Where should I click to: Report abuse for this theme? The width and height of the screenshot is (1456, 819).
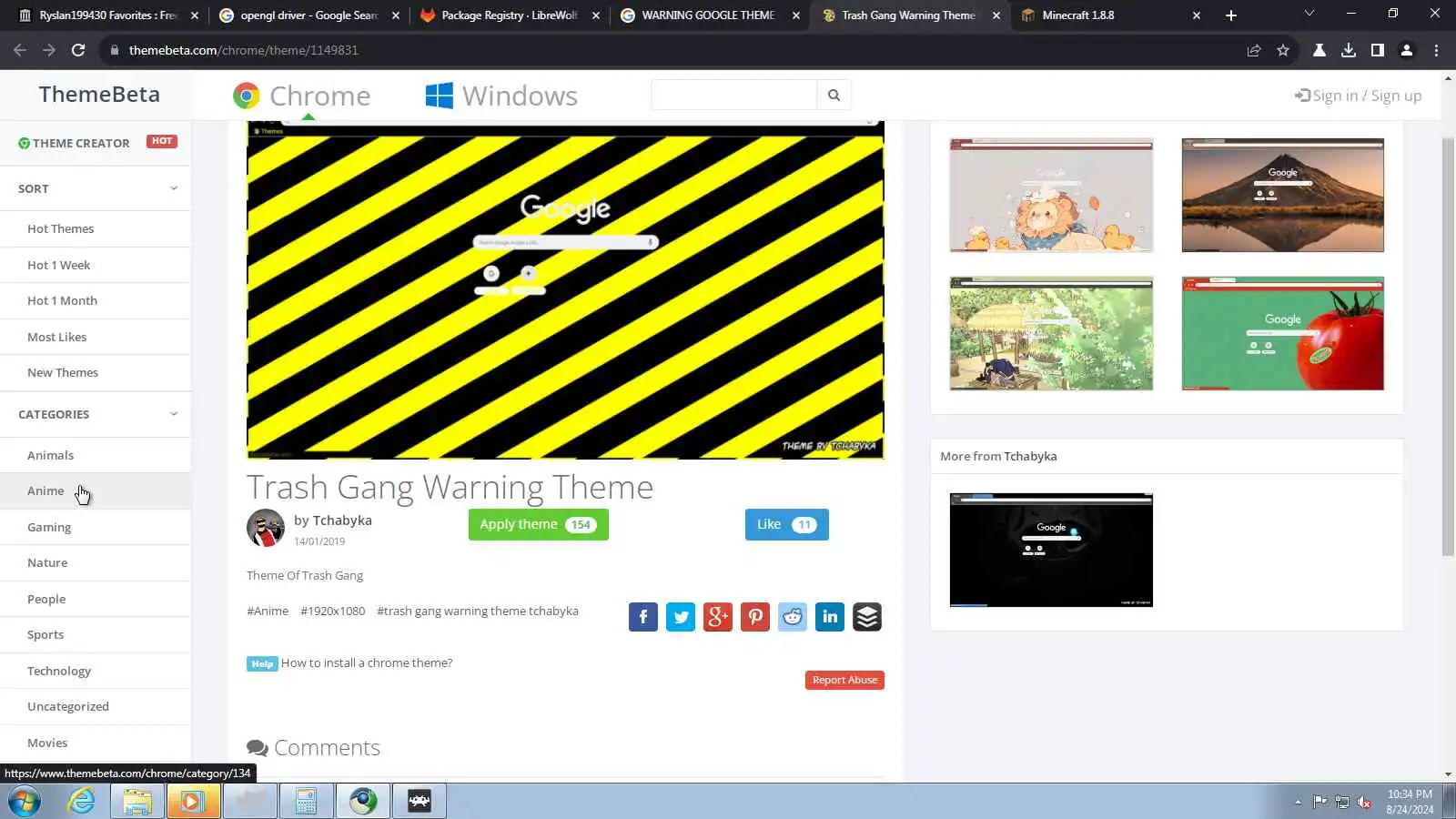(x=844, y=680)
